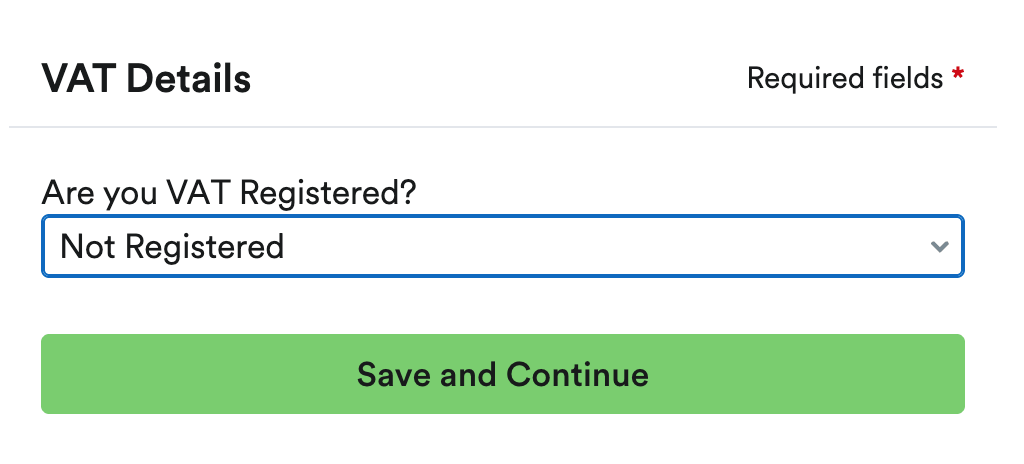Image resolution: width=1024 pixels, height=464 pixels.
Task: Focus the VAT registration select field
Action: tap(502, 246)
